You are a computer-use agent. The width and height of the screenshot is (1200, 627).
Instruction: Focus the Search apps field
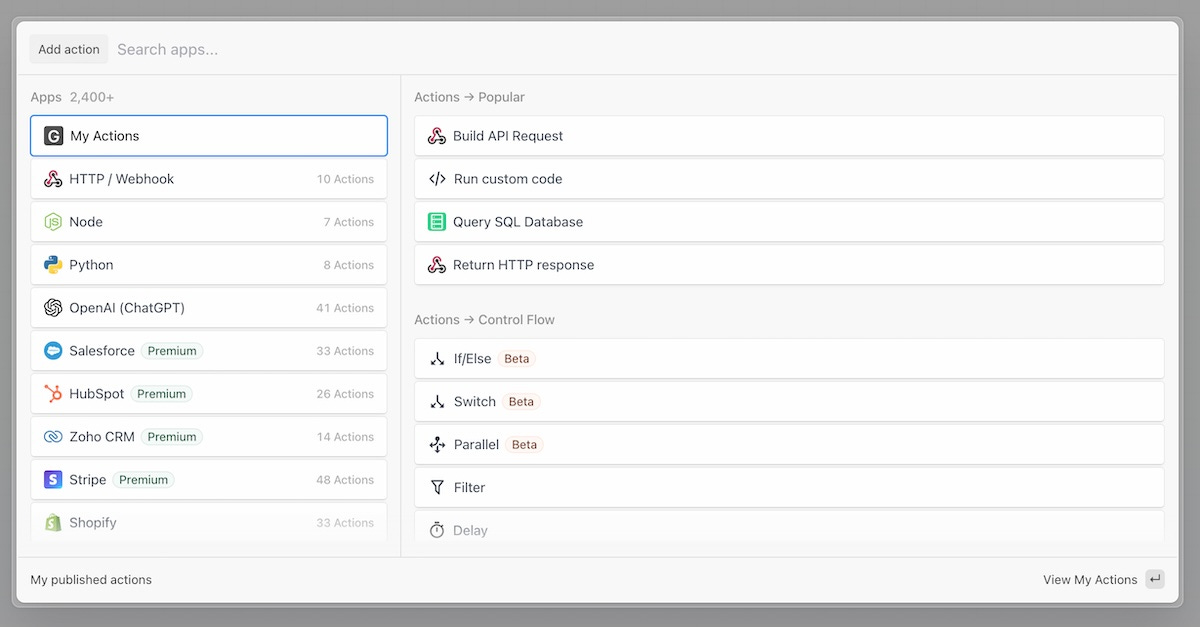pyautogui.click(x=640, y=49)
